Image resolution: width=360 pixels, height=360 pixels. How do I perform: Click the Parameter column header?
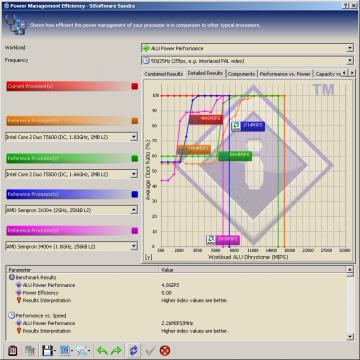coord(82,270)
